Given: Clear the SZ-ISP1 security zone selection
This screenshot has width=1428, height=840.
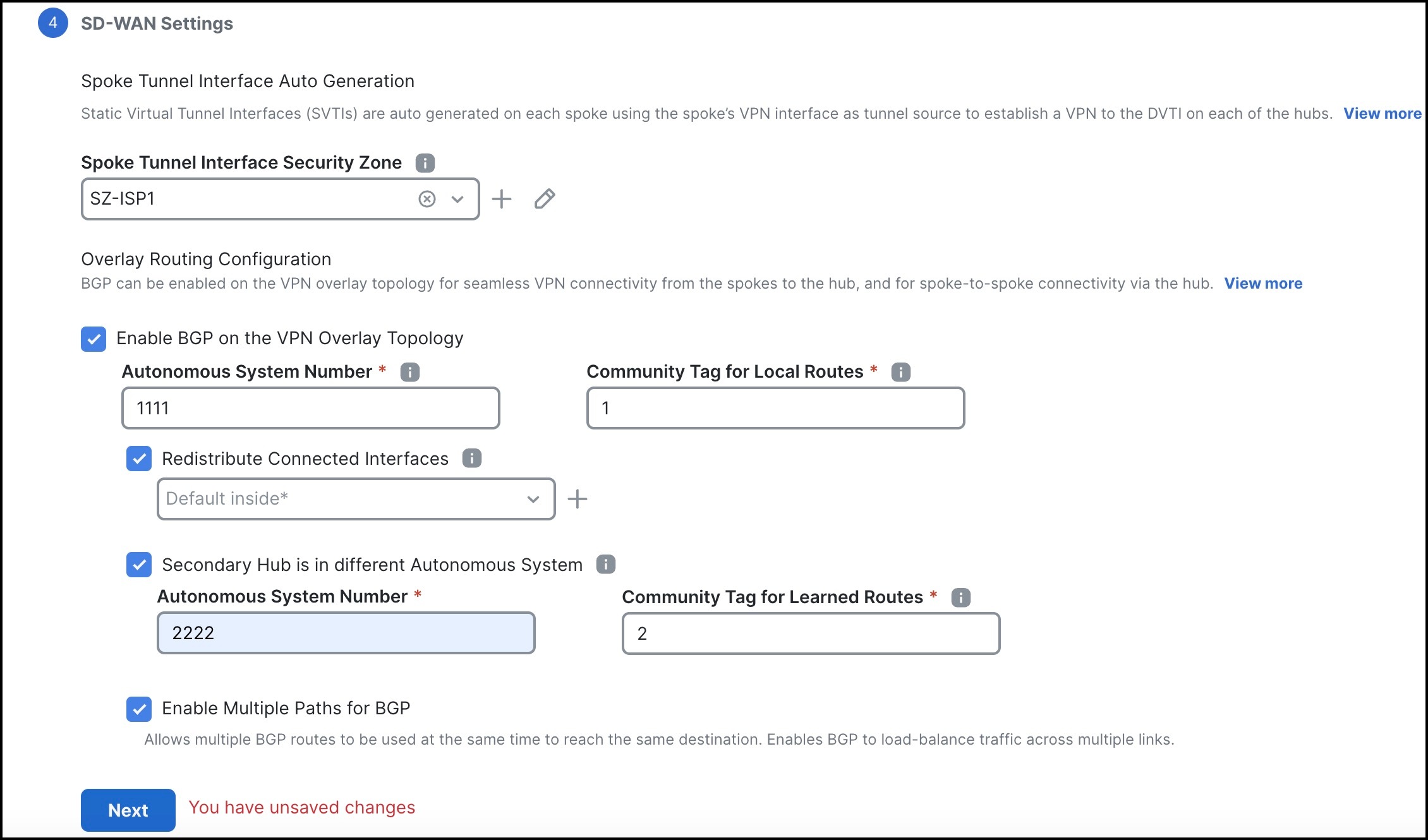Looking at the screenshot, I should pos(428,198).
